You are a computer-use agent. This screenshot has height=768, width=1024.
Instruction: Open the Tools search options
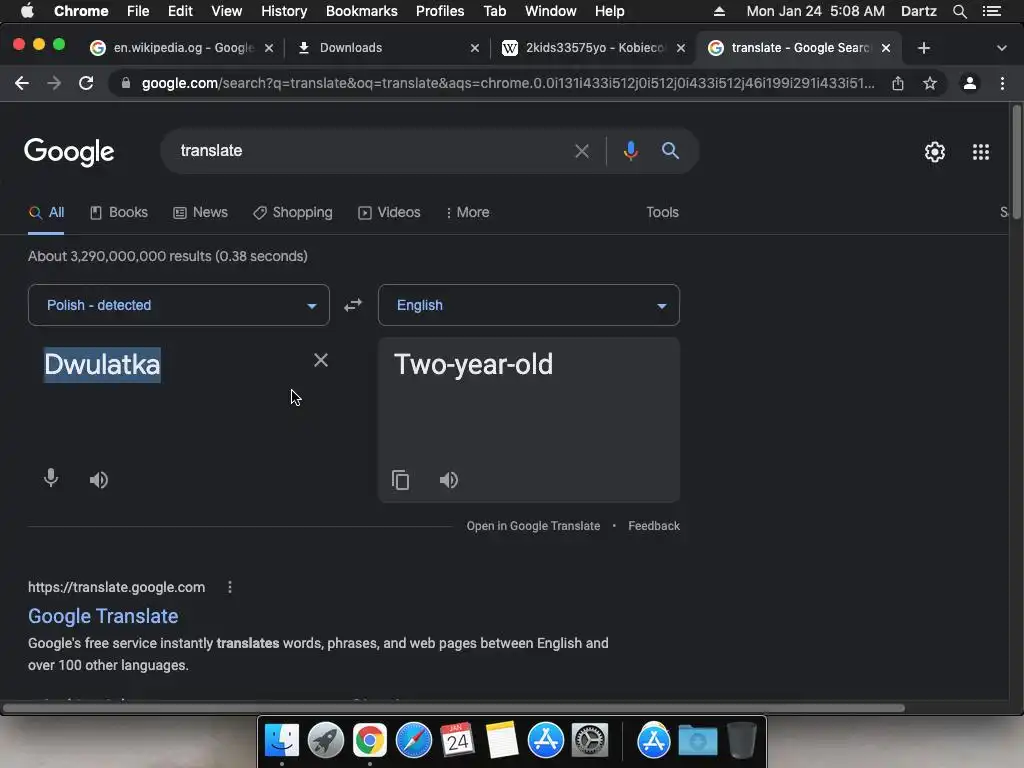click(662, 212)
